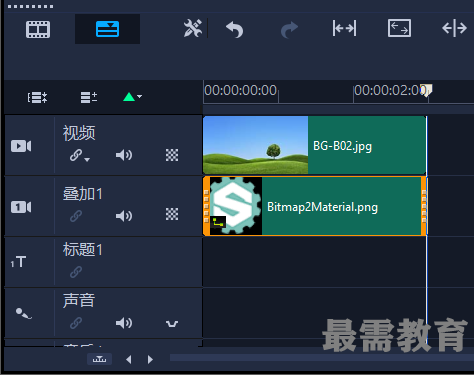
Task: Click the framed-arrows rectangle toolbar icon
Action: pos(399,28)
